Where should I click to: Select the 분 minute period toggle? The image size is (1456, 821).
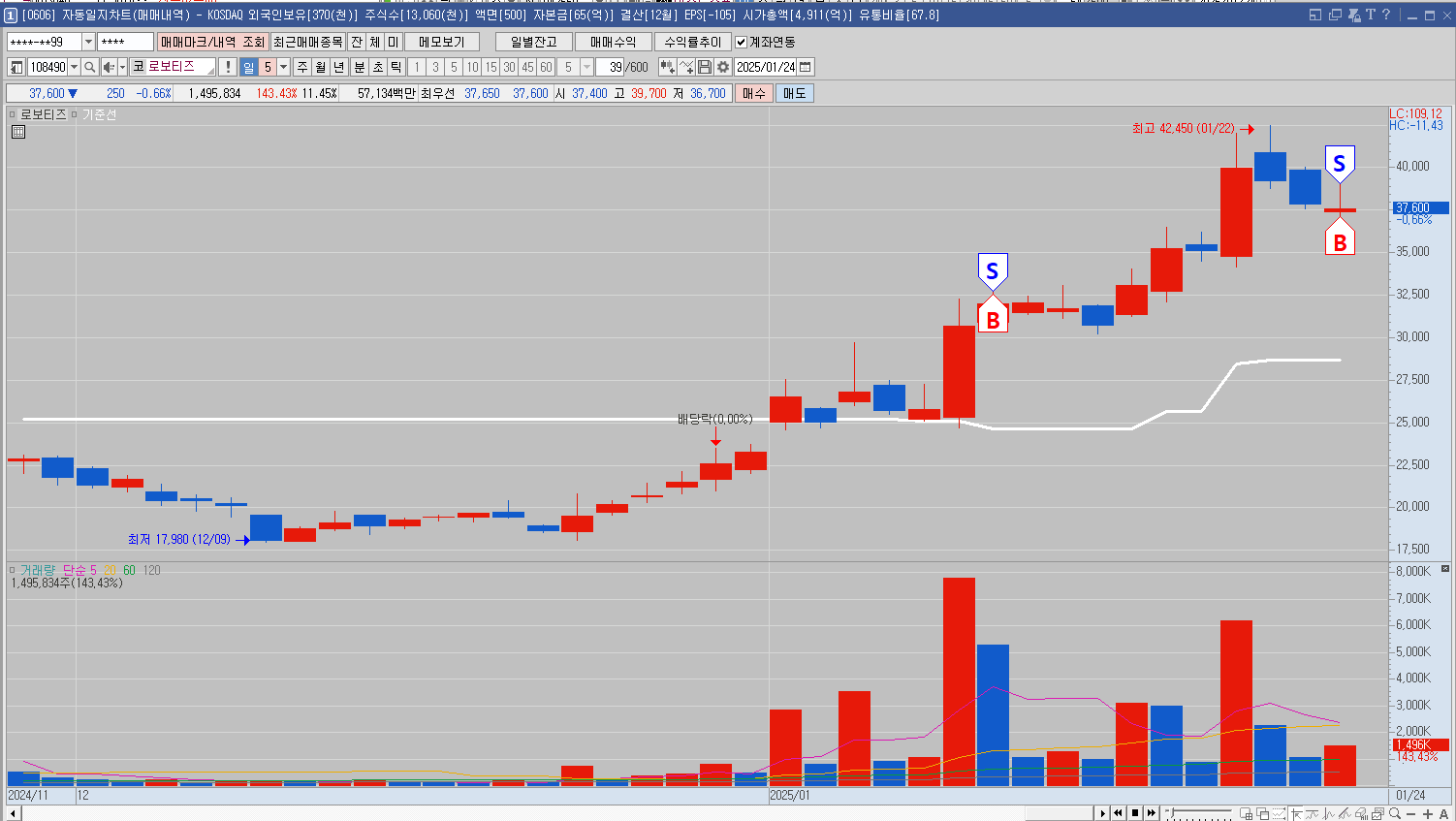coord(360,67)
